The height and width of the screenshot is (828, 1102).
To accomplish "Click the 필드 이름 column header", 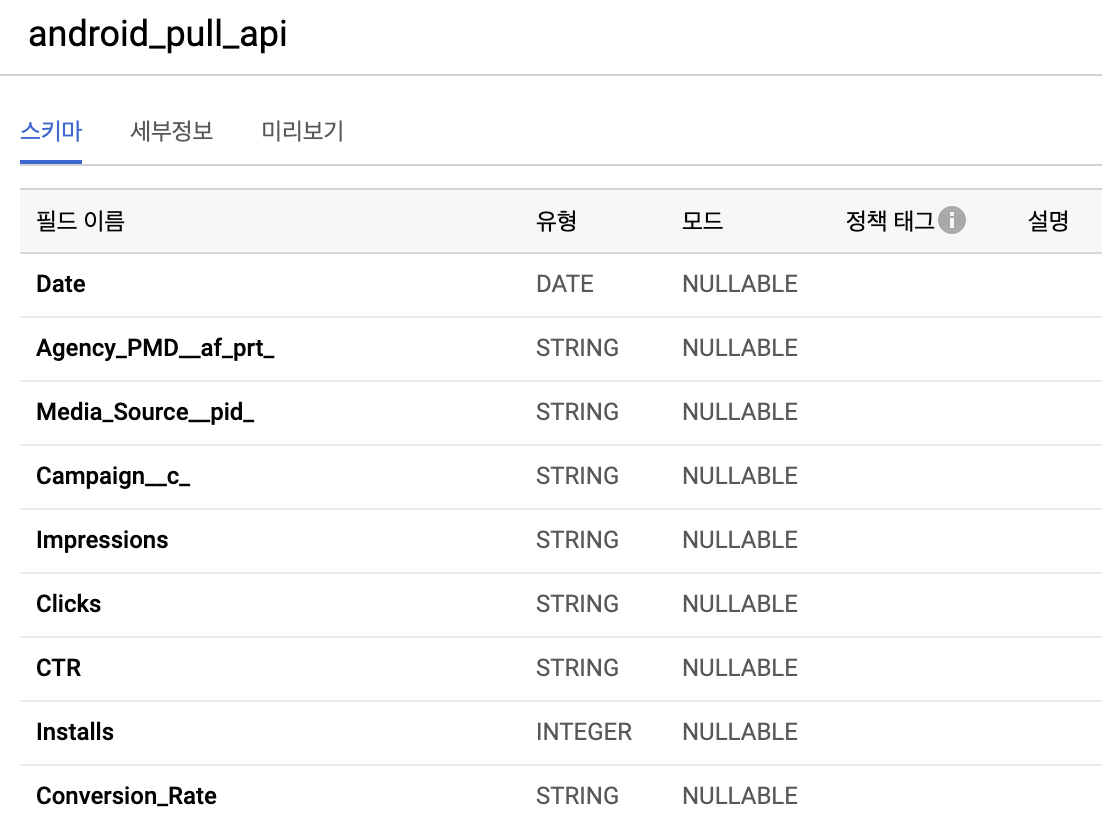I will pyautogui.click(x=80, y=220).
